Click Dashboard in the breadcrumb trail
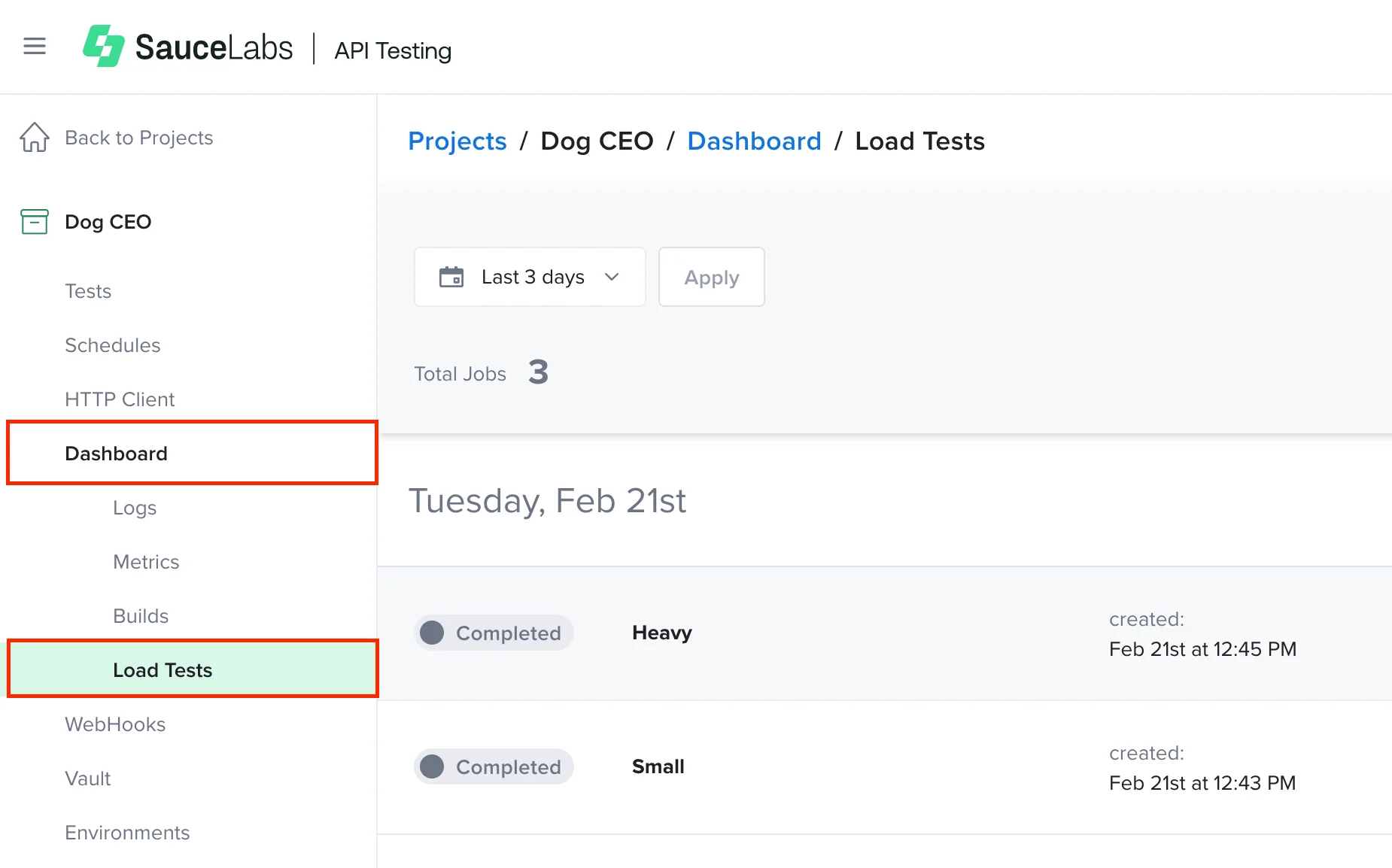 [754, 141]
